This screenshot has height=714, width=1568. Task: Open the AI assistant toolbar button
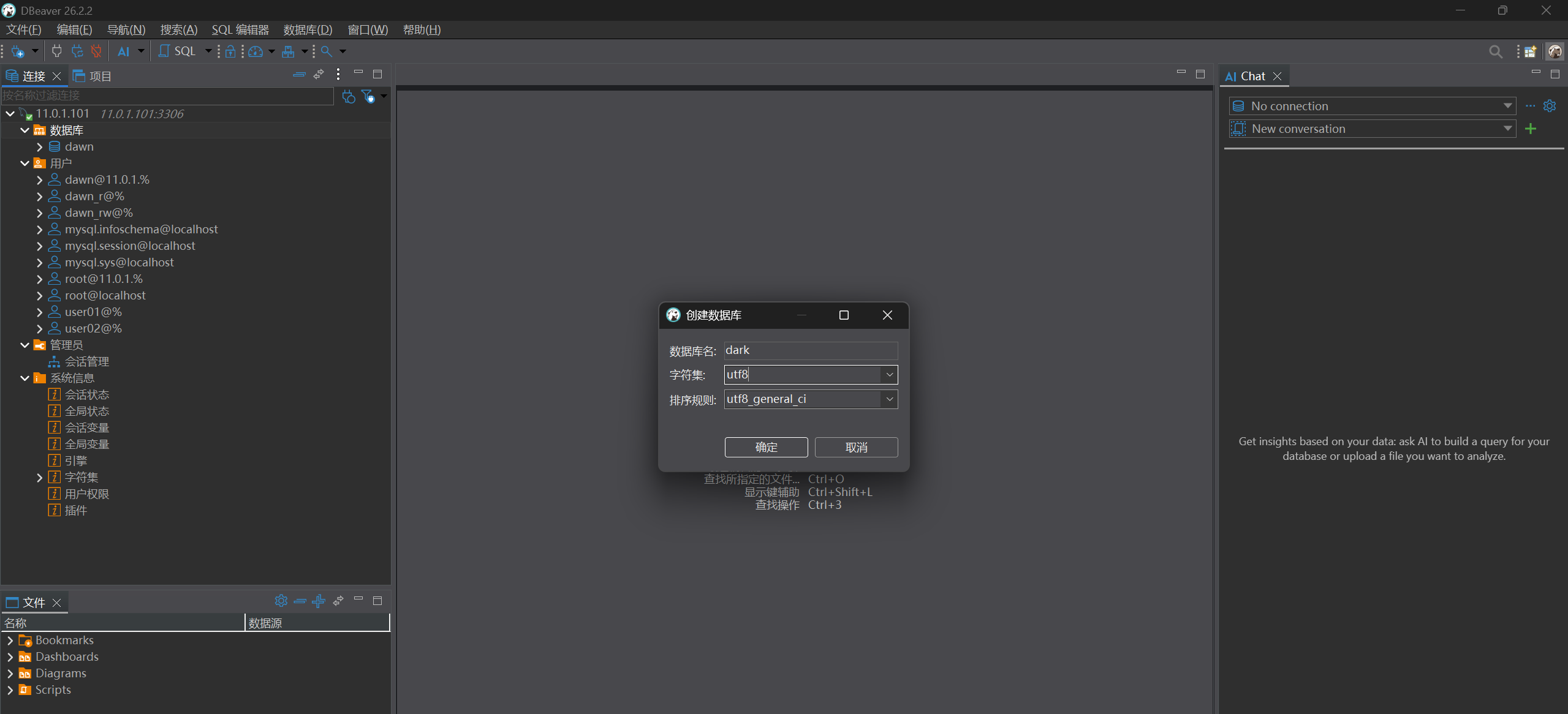(124, 51)
